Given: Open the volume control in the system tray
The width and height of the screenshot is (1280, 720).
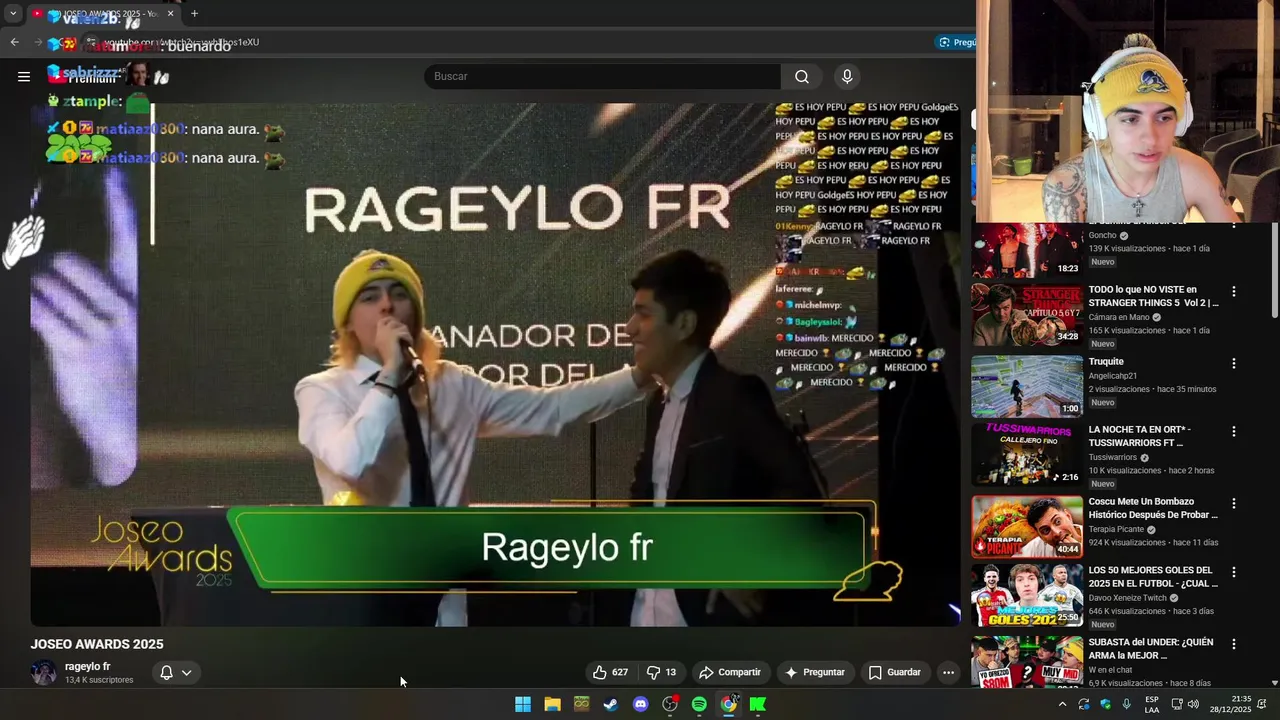Looking at the screenshot, I should point(1193,704).
